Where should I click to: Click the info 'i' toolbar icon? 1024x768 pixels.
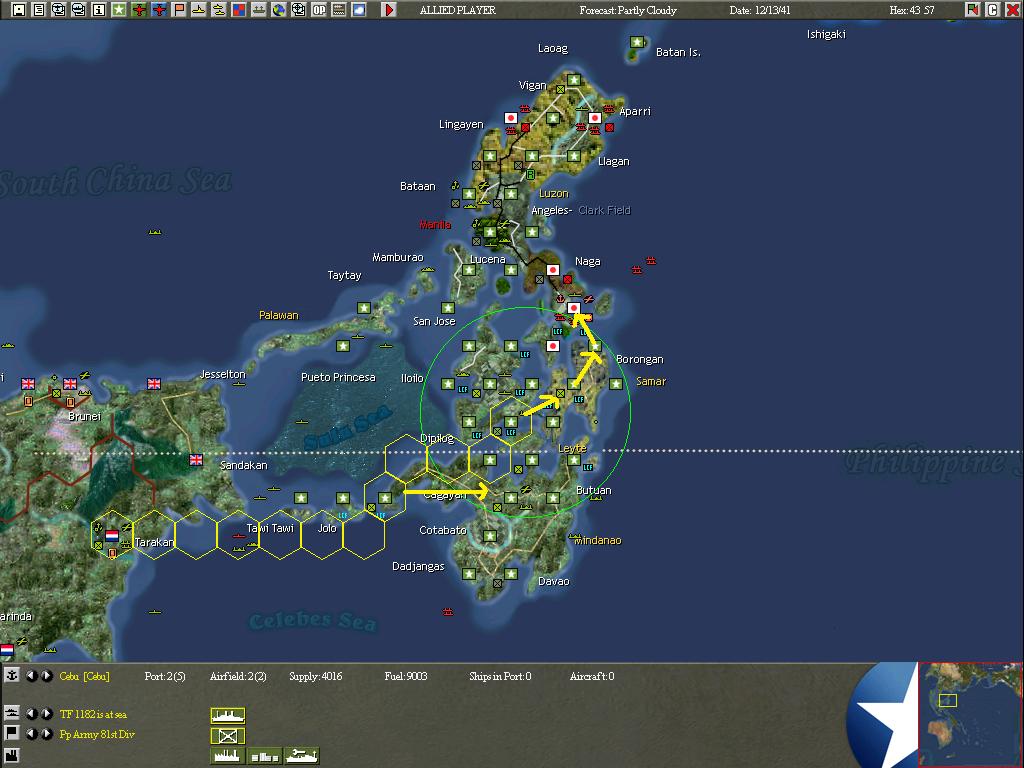(x=99, y=10)
